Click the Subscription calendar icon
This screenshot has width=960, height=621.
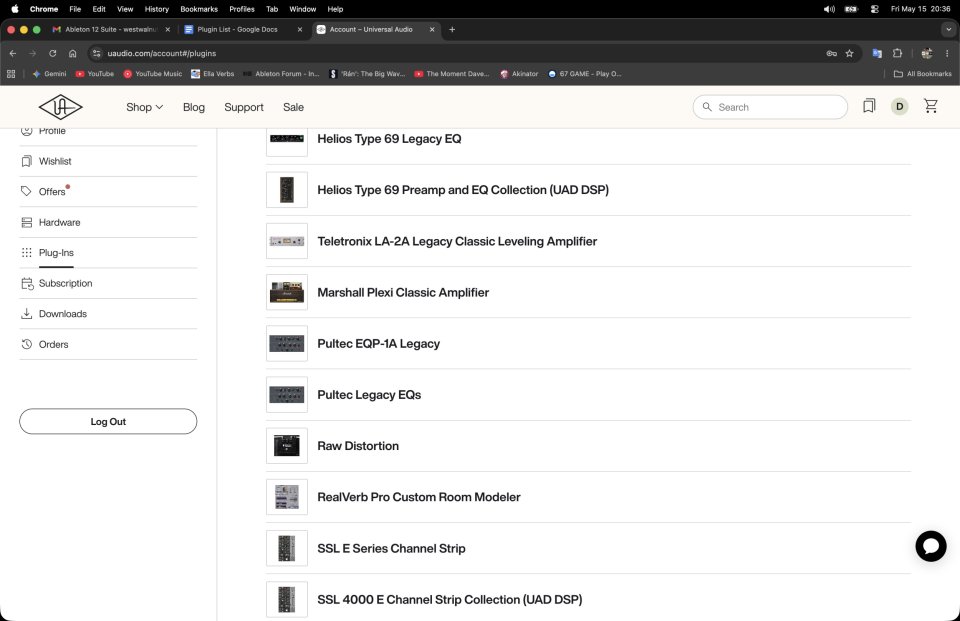tap(27, 284)
